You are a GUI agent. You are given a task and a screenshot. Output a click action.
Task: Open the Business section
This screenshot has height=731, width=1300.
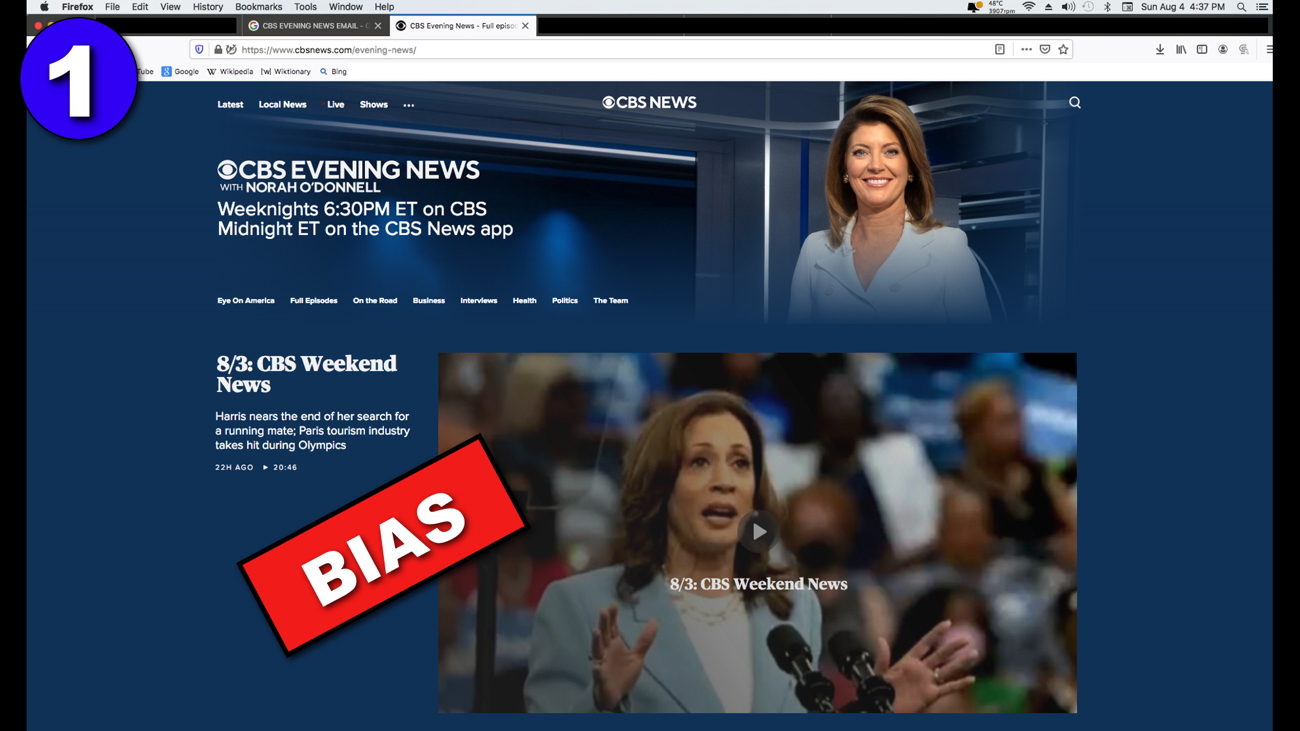coord(428,301)
